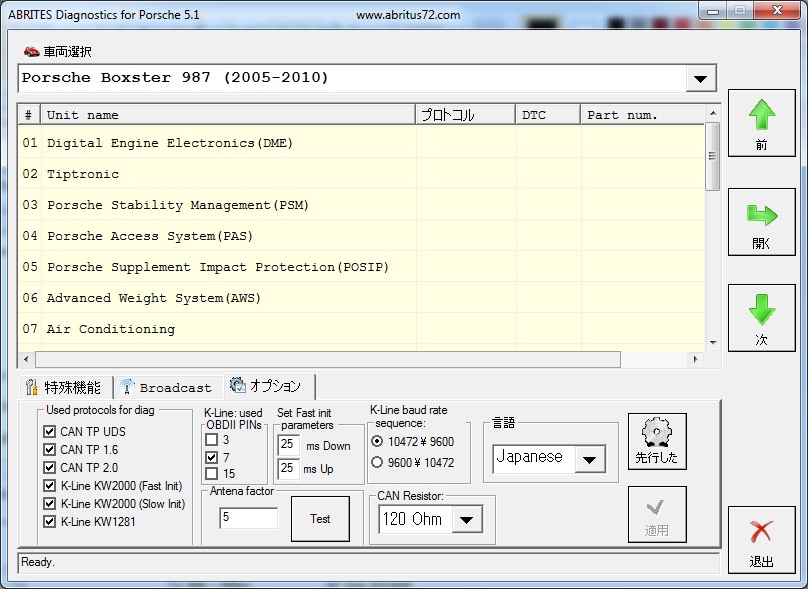Click the red X exit button
808x589 pixels.
click(x=761, y=540)
